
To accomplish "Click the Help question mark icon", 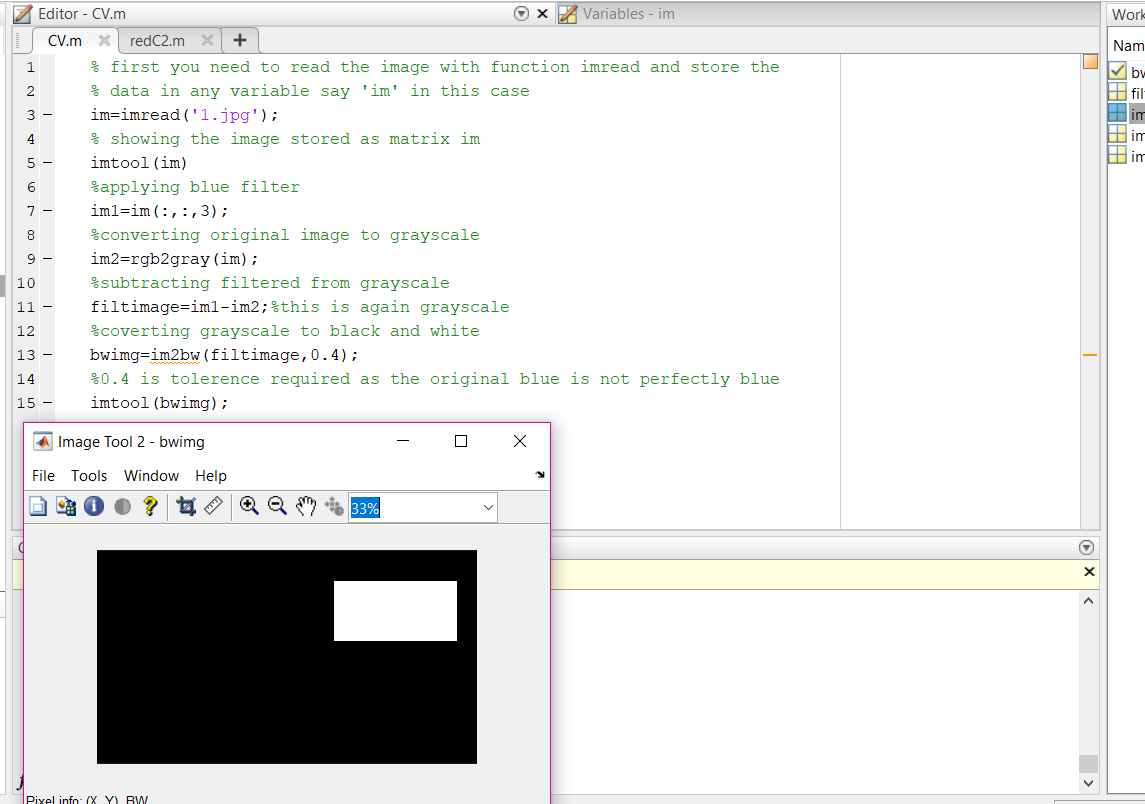I will [147, 507].
